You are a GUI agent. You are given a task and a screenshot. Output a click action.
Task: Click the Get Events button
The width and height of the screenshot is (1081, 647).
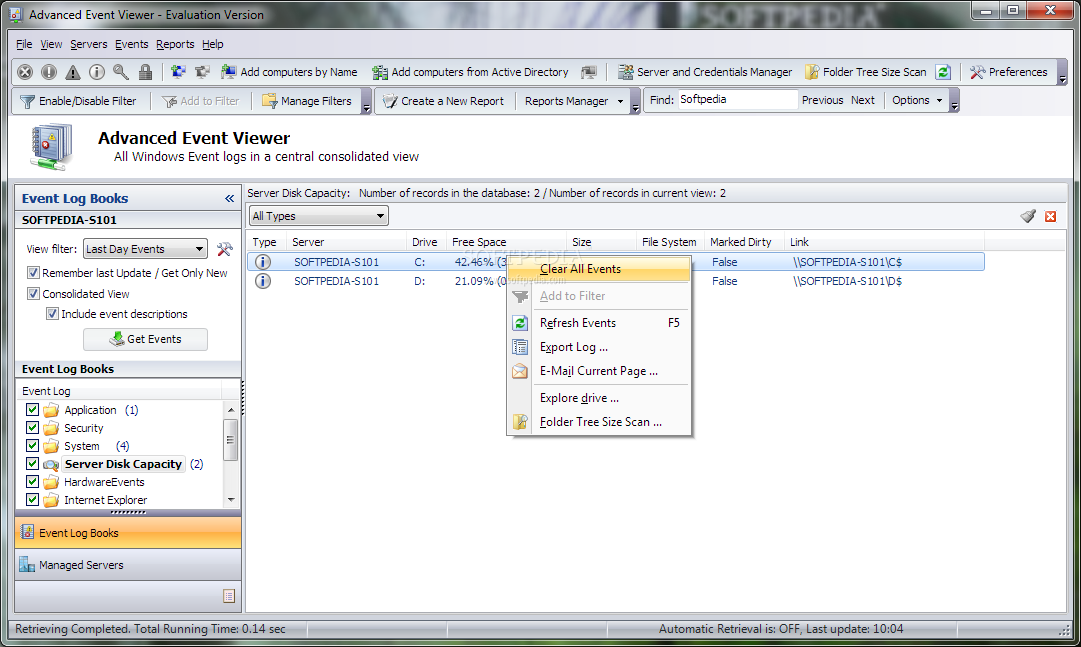145,339
